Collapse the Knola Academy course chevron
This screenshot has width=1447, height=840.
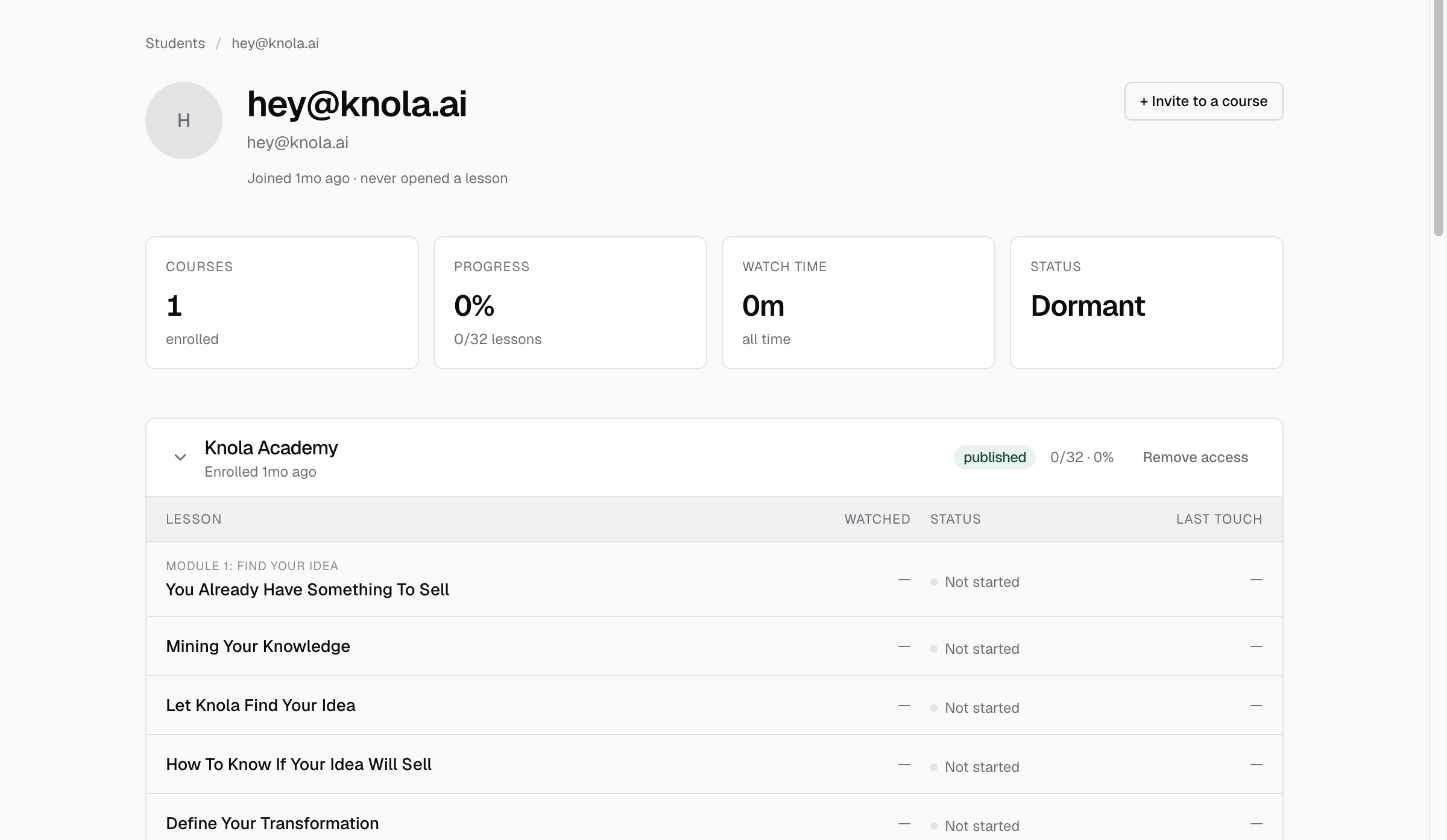(x=180, y=457)
